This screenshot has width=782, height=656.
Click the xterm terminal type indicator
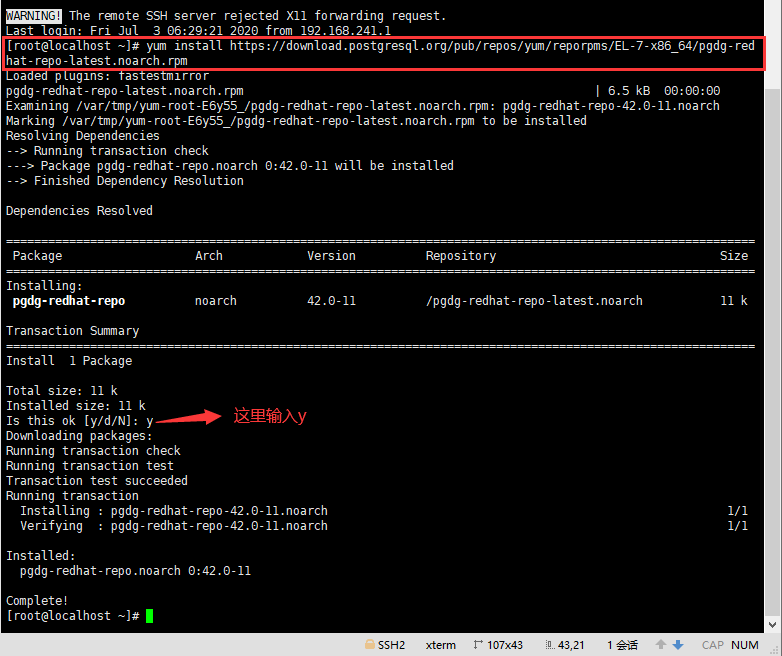(440, 645)
